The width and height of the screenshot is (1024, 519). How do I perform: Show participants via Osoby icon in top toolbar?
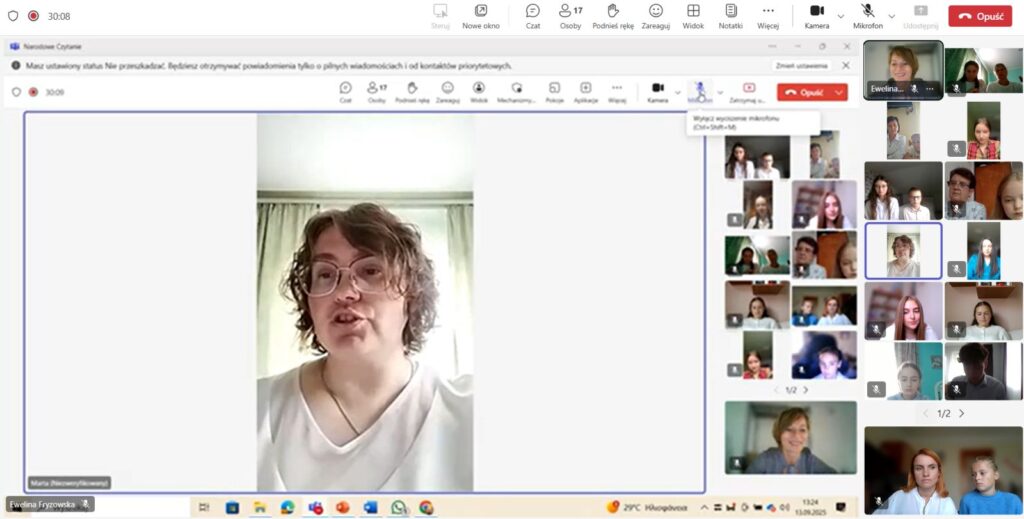click(x=570, y=15)
